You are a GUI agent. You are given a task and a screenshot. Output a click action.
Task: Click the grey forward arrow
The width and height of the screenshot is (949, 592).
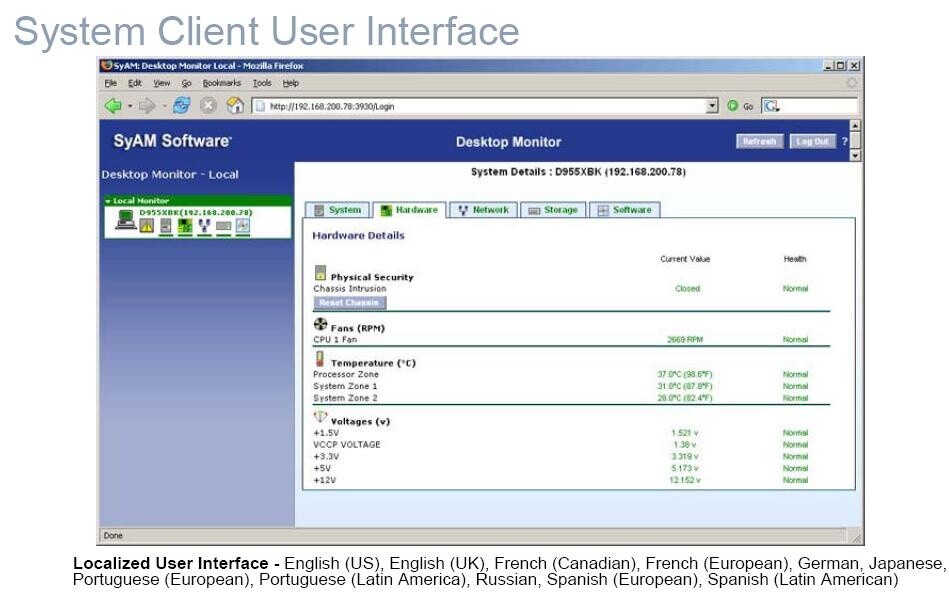coord(146,106)
